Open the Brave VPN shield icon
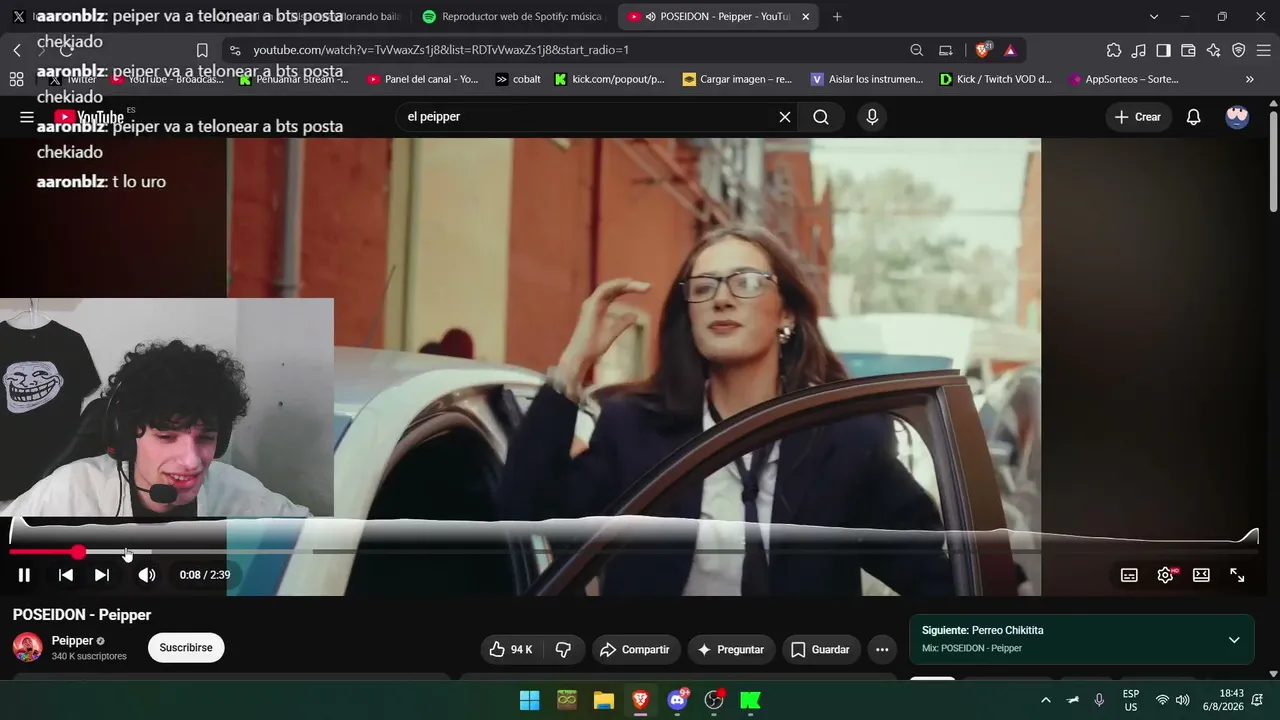 tap(1238, 50)
